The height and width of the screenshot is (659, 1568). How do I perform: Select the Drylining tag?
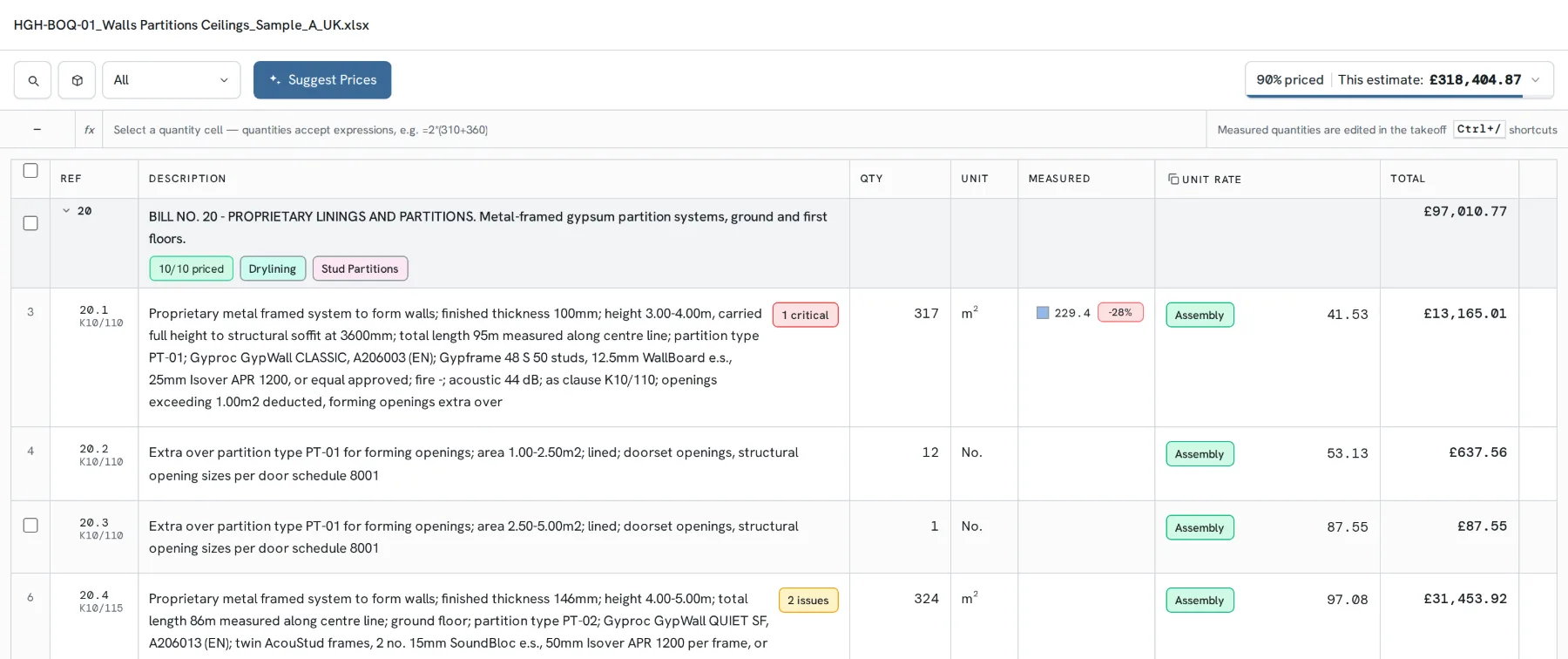pyautogui.click(x=273, y=268)
